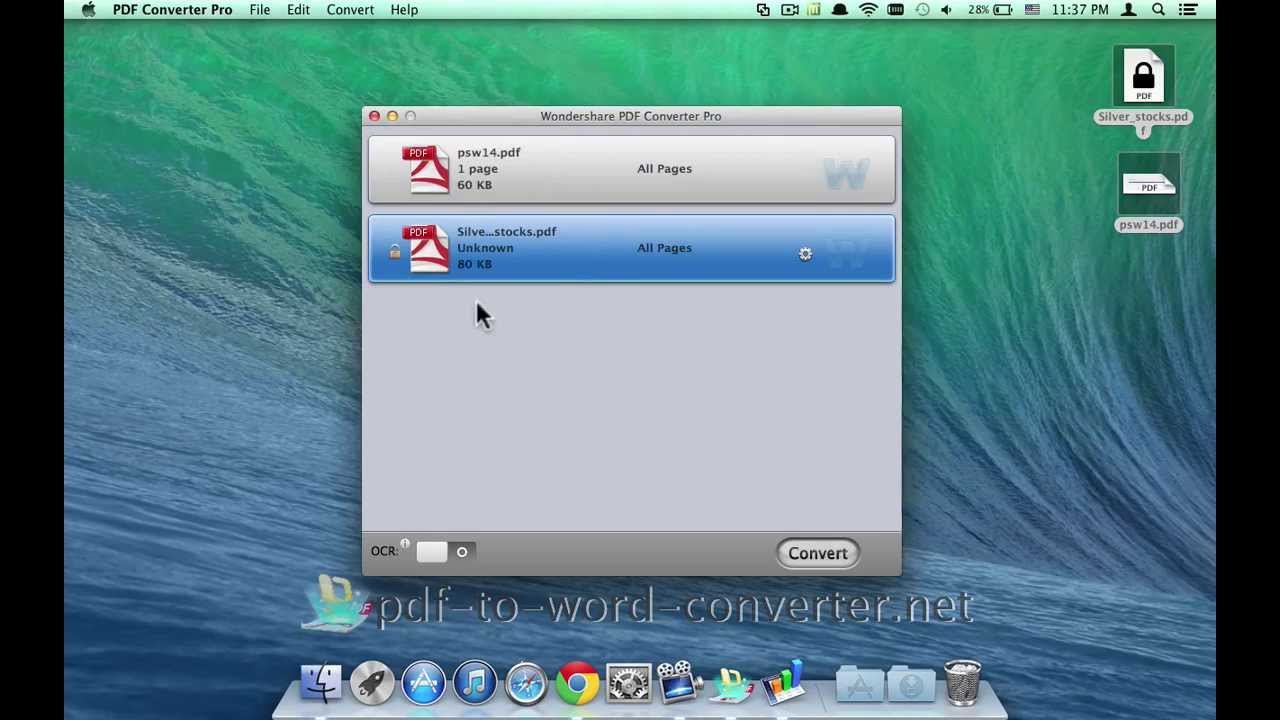
Task: Open the Apple menu
Action: click(89, 10)
